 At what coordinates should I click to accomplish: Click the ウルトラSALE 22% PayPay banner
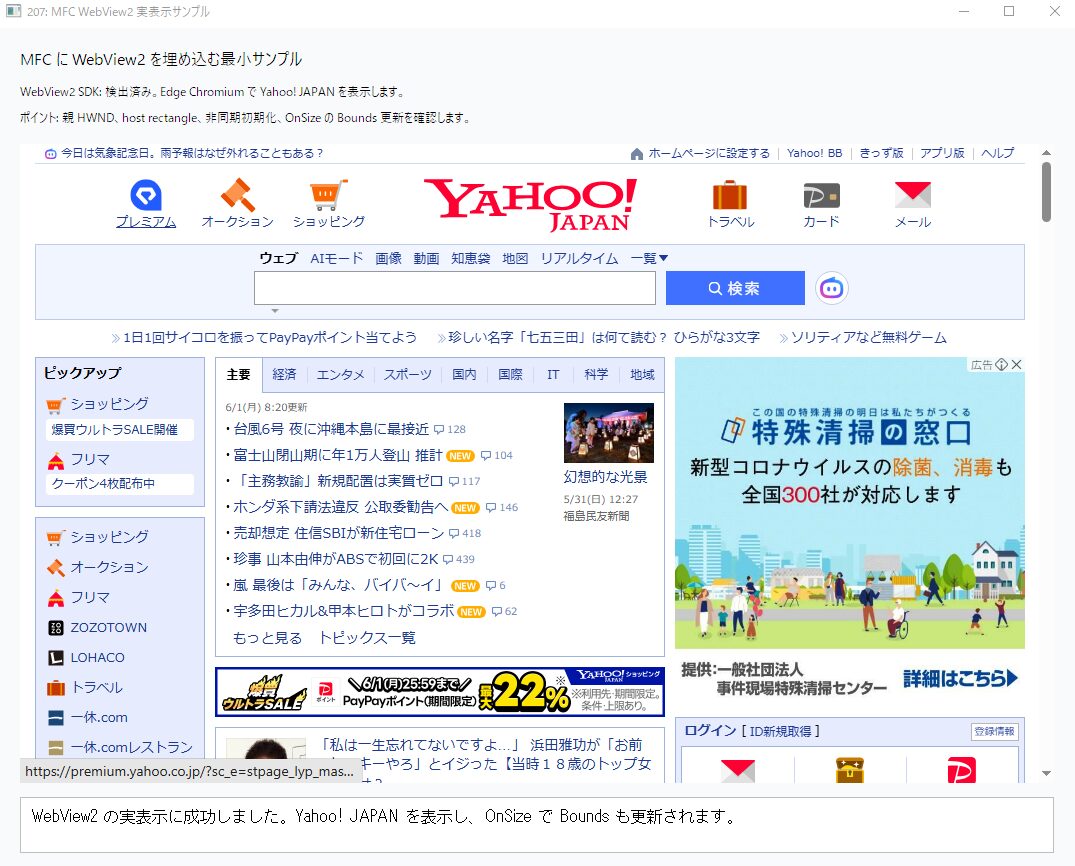click(439, 692)
